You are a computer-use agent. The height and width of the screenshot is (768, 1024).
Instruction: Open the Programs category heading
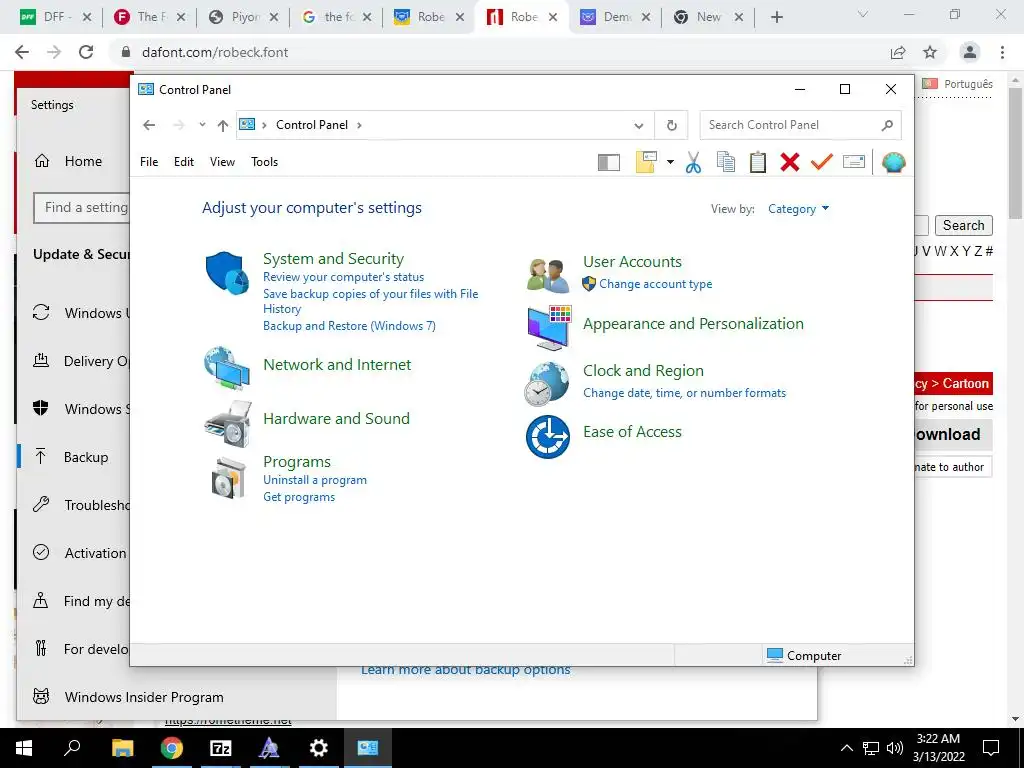pyautogui.click(x=296, y=462)
